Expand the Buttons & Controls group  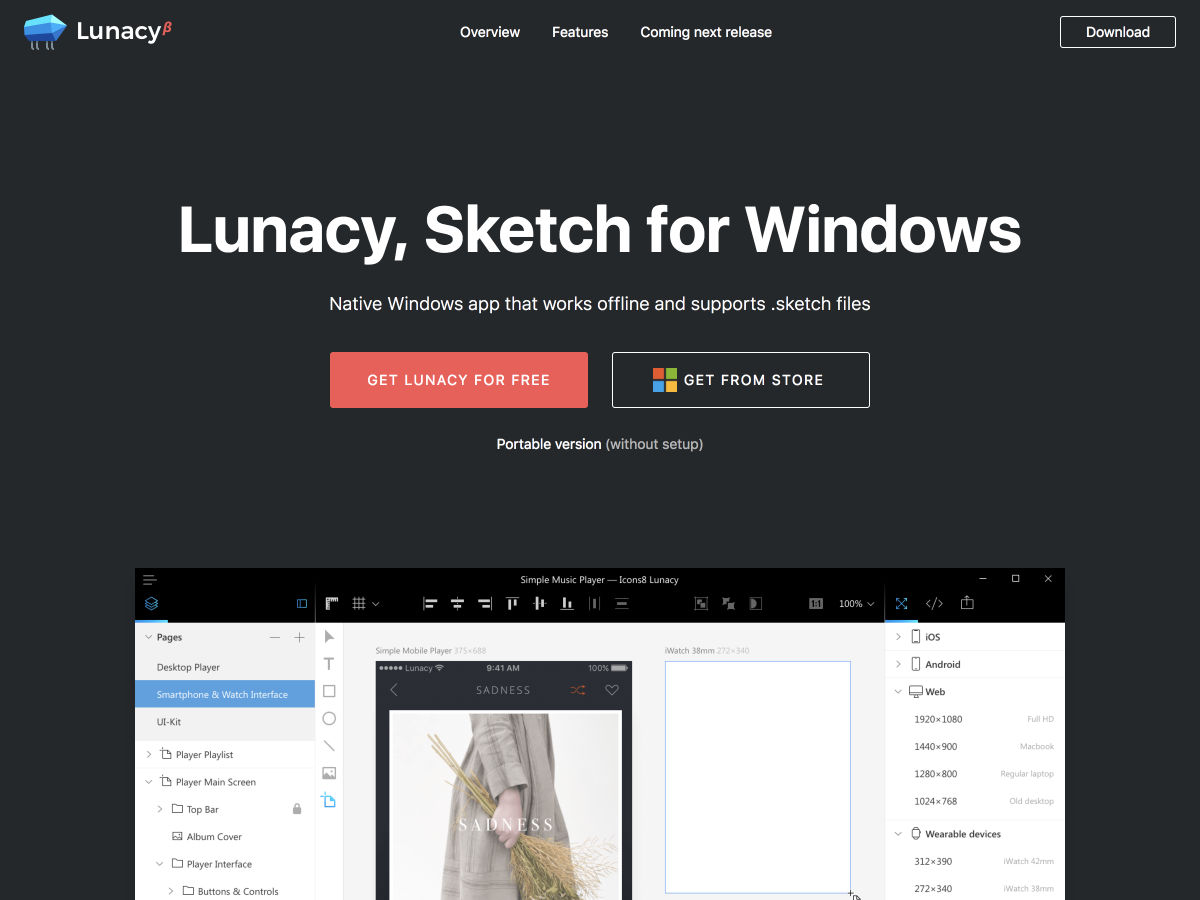point(171,891)
